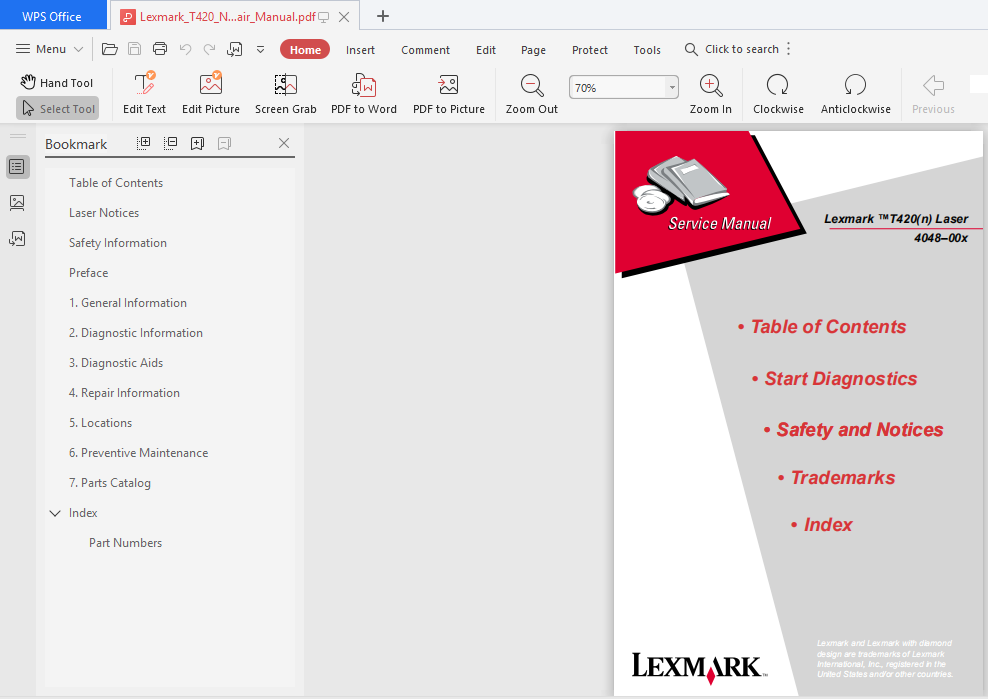Show the thumbnail sidebar panel icon
Image resolution: width=988 pixels, height=699 pixels.
[x=17, y=202]
